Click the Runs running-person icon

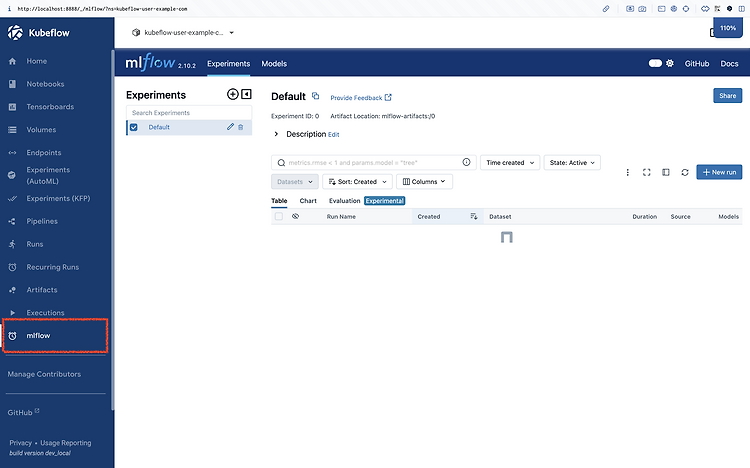(x=12, y=244)
